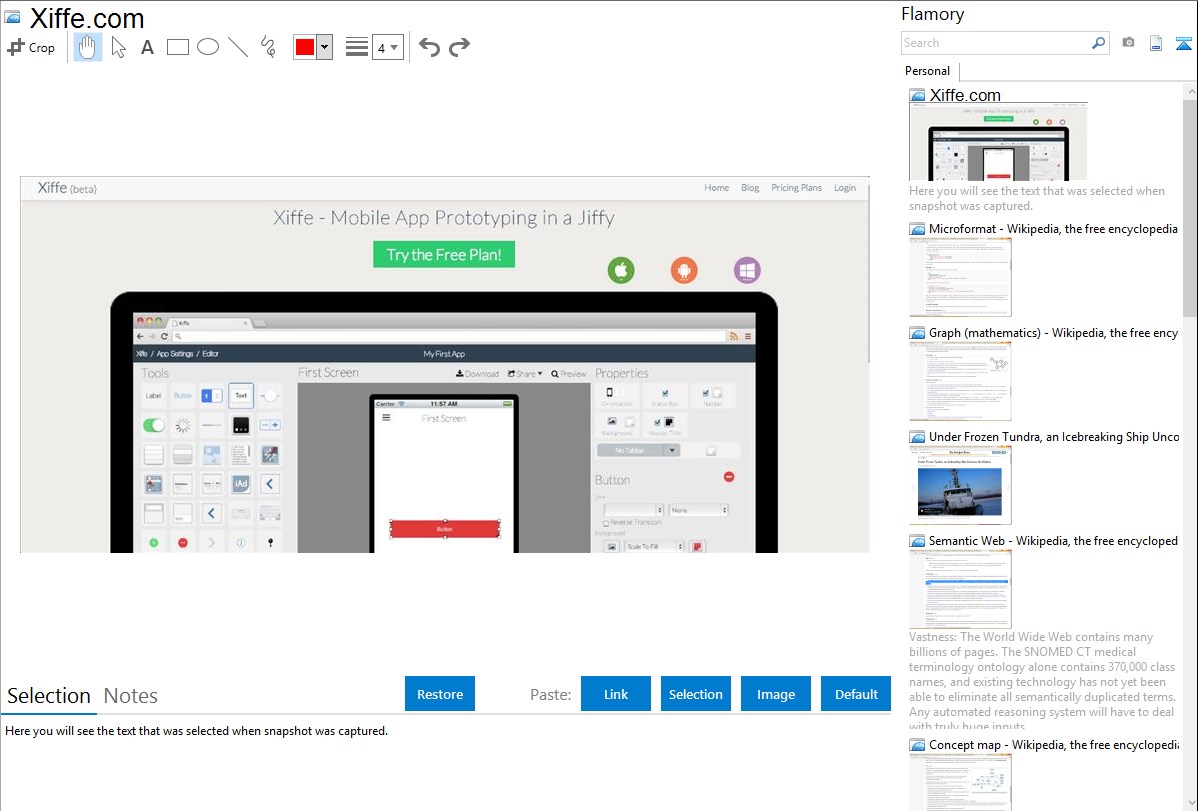Image resolution: width=1198 pixels, height=811 pixels.
Task: Click the Paste Link button
Action: pos(616,694)
